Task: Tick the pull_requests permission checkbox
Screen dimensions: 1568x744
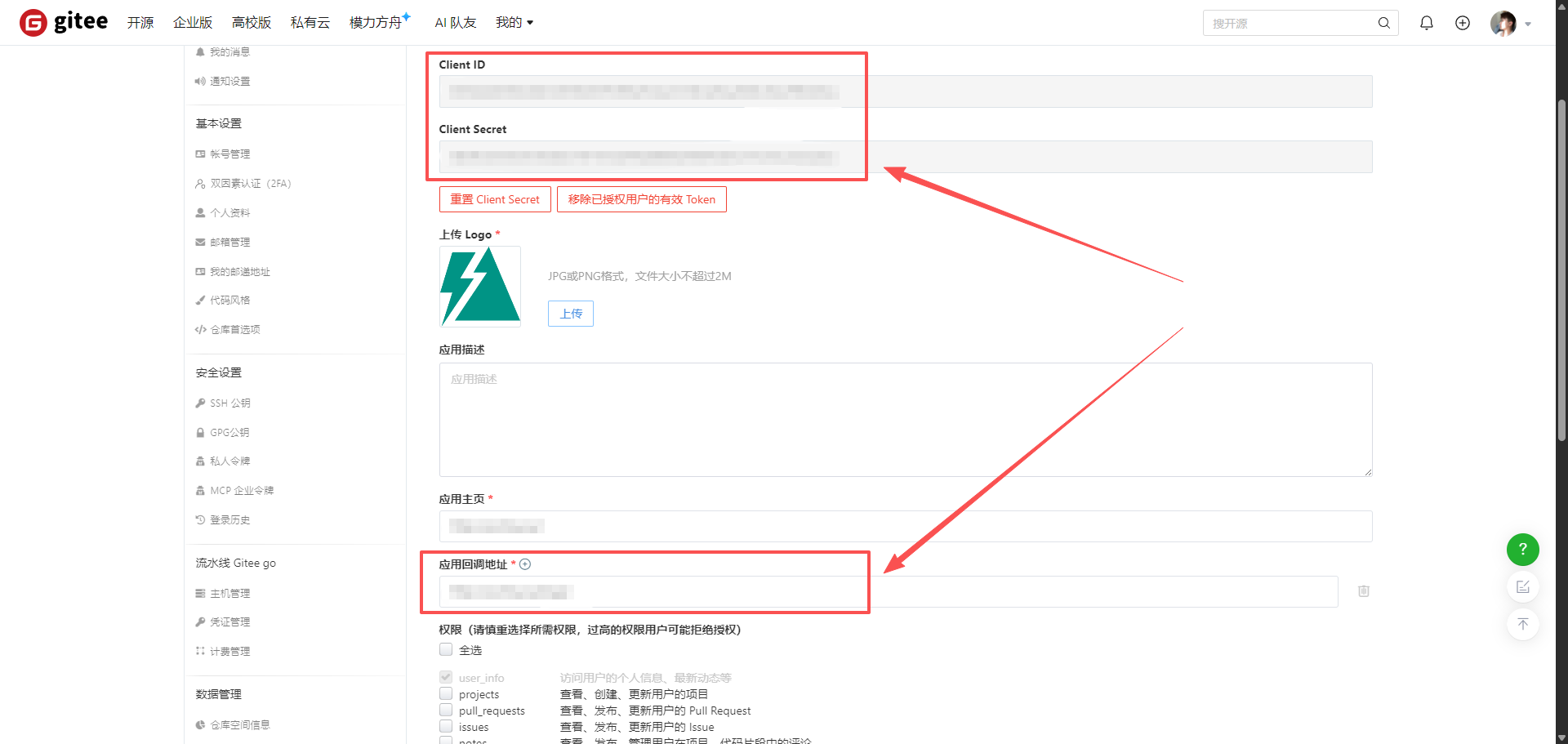Action: [446, 711]
